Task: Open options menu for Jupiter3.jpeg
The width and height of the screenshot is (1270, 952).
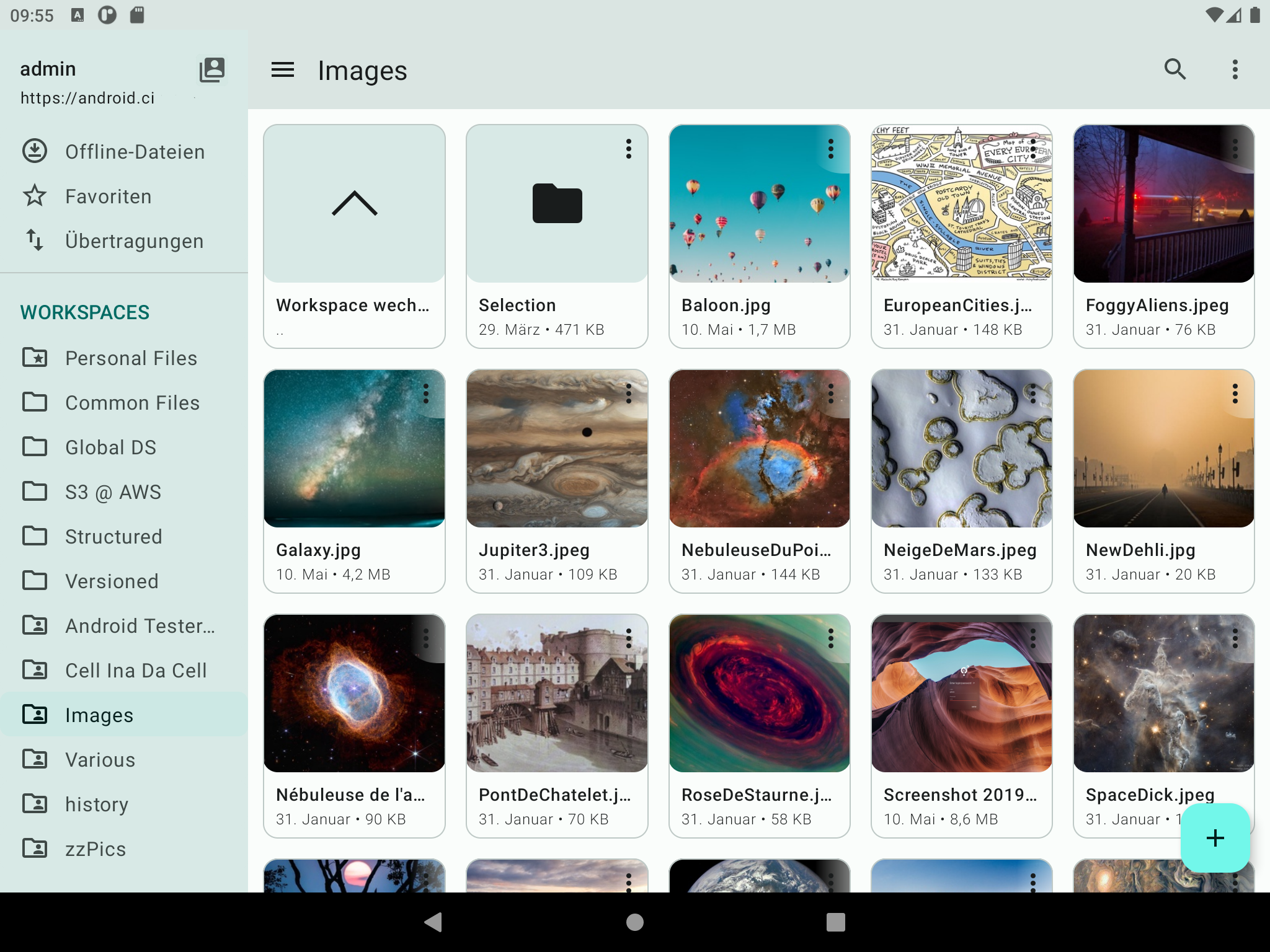Action: click(x=629, y=394)
